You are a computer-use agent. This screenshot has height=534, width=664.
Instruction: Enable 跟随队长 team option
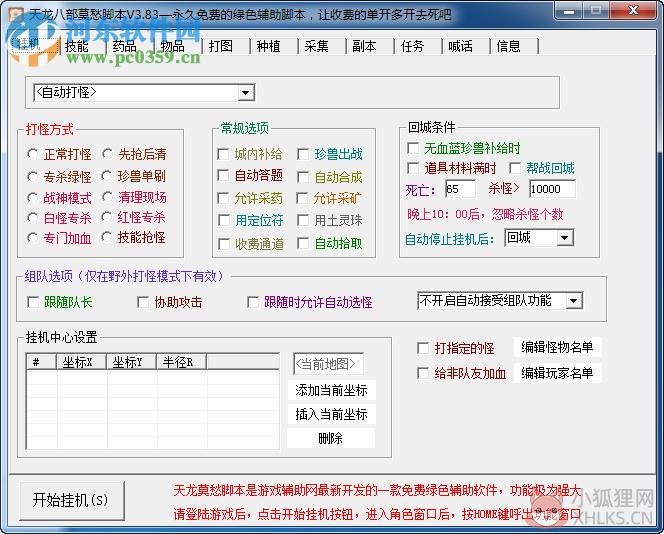(x=33, y=302)
